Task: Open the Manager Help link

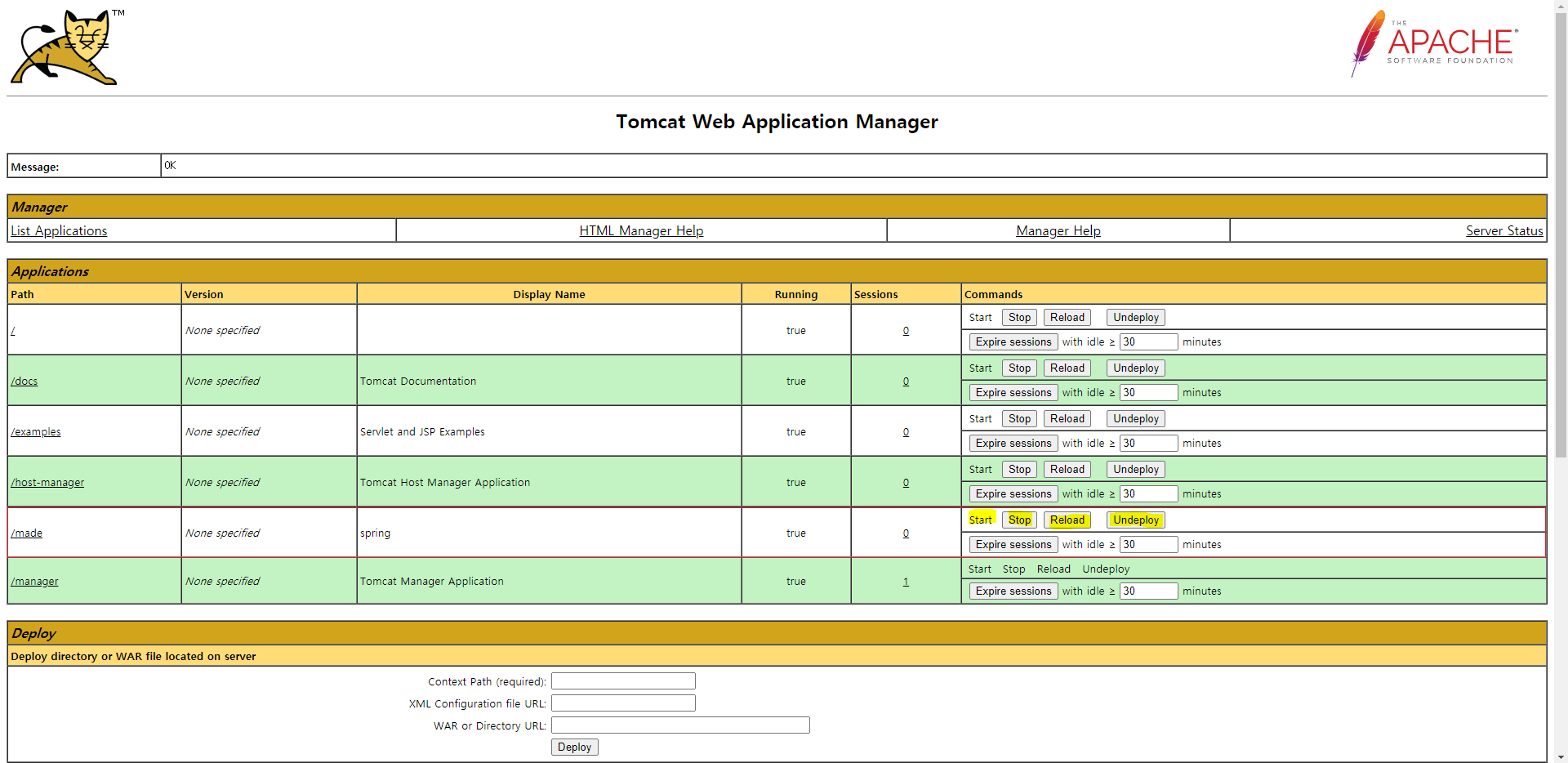Action: [1058, 231]
